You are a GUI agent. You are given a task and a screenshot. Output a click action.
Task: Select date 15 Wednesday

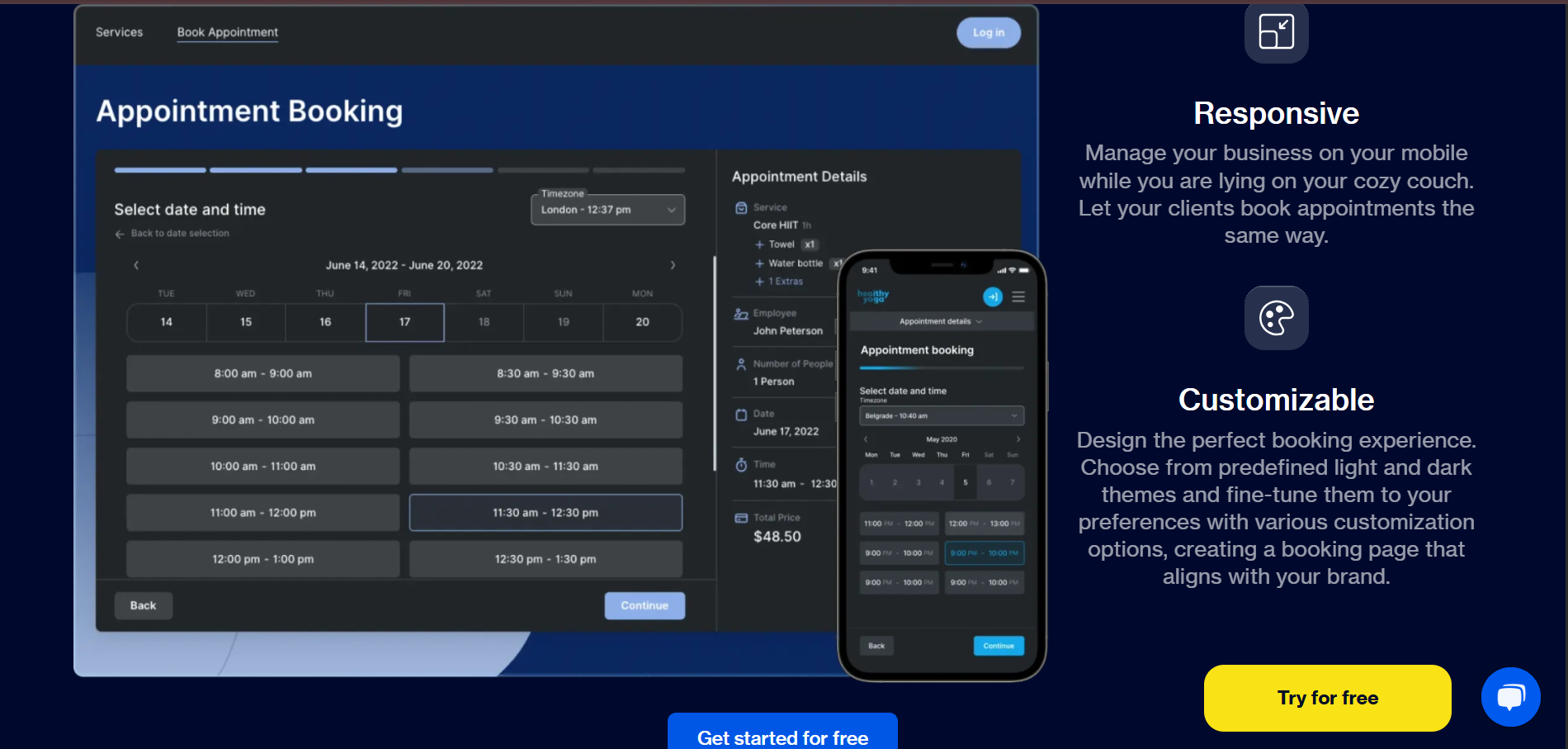pyautogui.click(x=246, y=322)
